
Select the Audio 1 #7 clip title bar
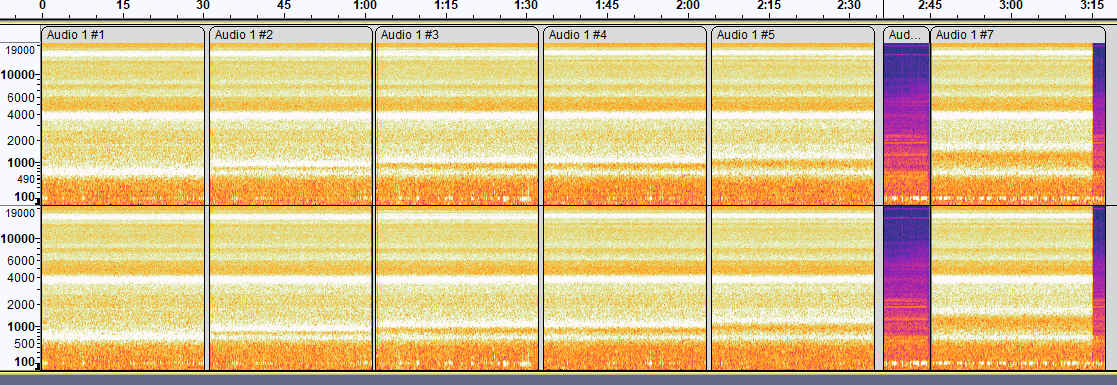(x=1018, y=34)
